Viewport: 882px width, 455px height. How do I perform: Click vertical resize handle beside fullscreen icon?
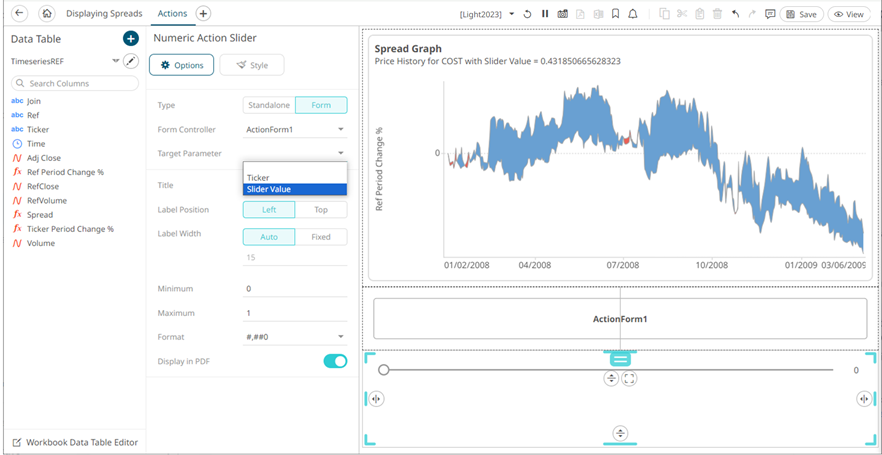(x=611, y=379)
